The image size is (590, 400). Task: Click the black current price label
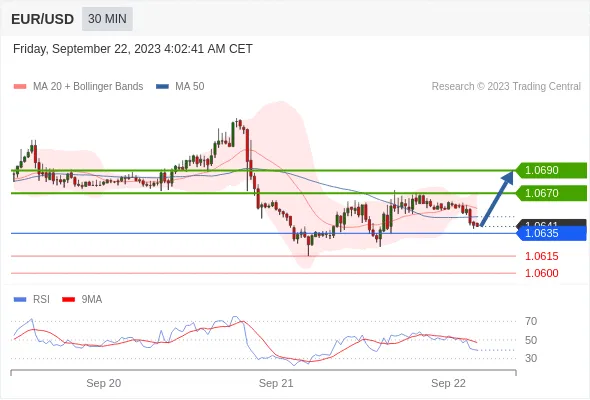coord(551,223)
